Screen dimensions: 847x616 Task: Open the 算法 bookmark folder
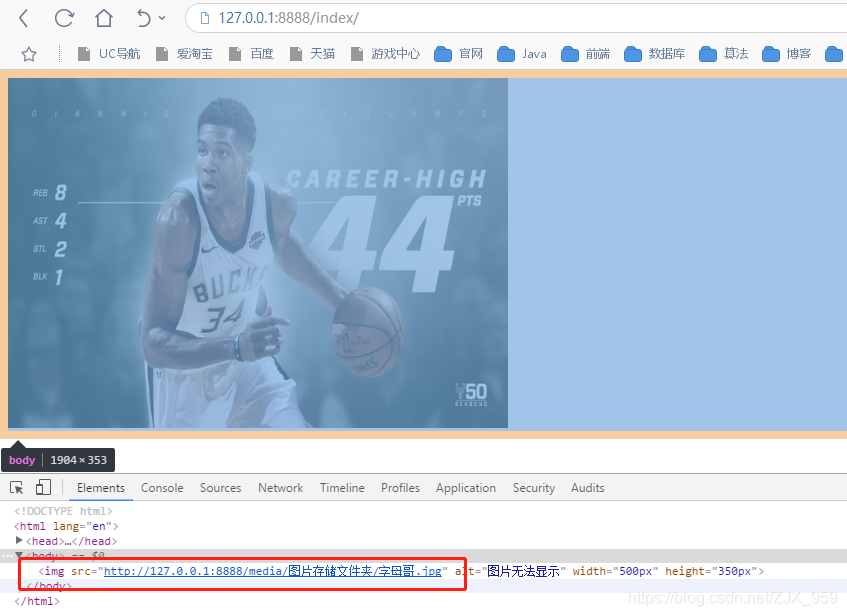[x=724, y=54]
